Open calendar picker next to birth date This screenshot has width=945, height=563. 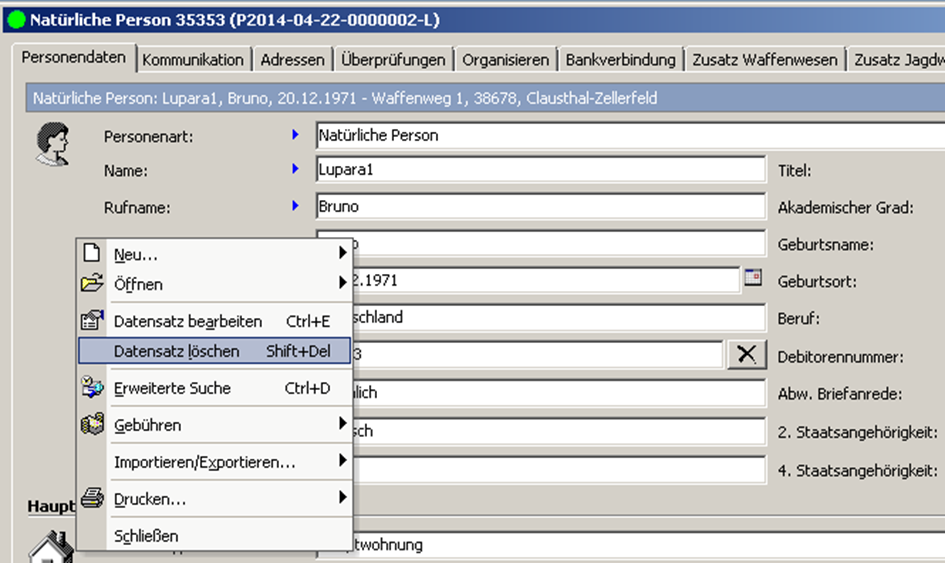(x=753, y=279)
